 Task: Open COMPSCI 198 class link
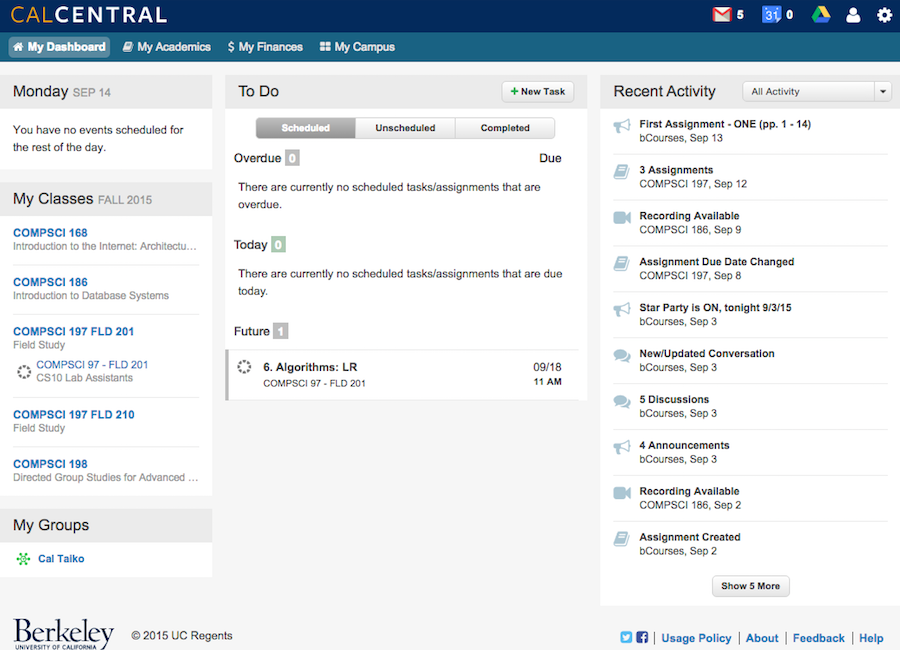coord(51,464)
